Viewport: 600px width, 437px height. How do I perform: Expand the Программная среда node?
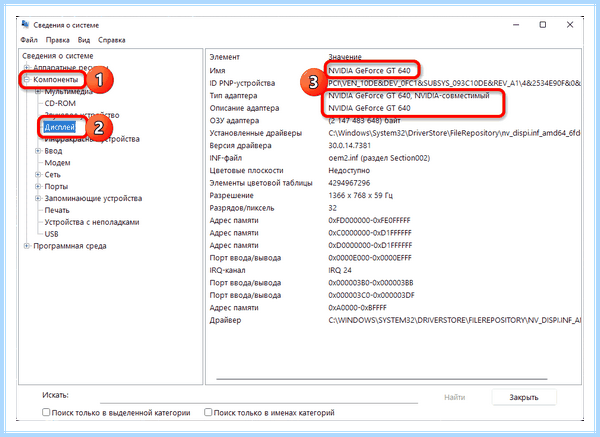[x=27, y=246]
